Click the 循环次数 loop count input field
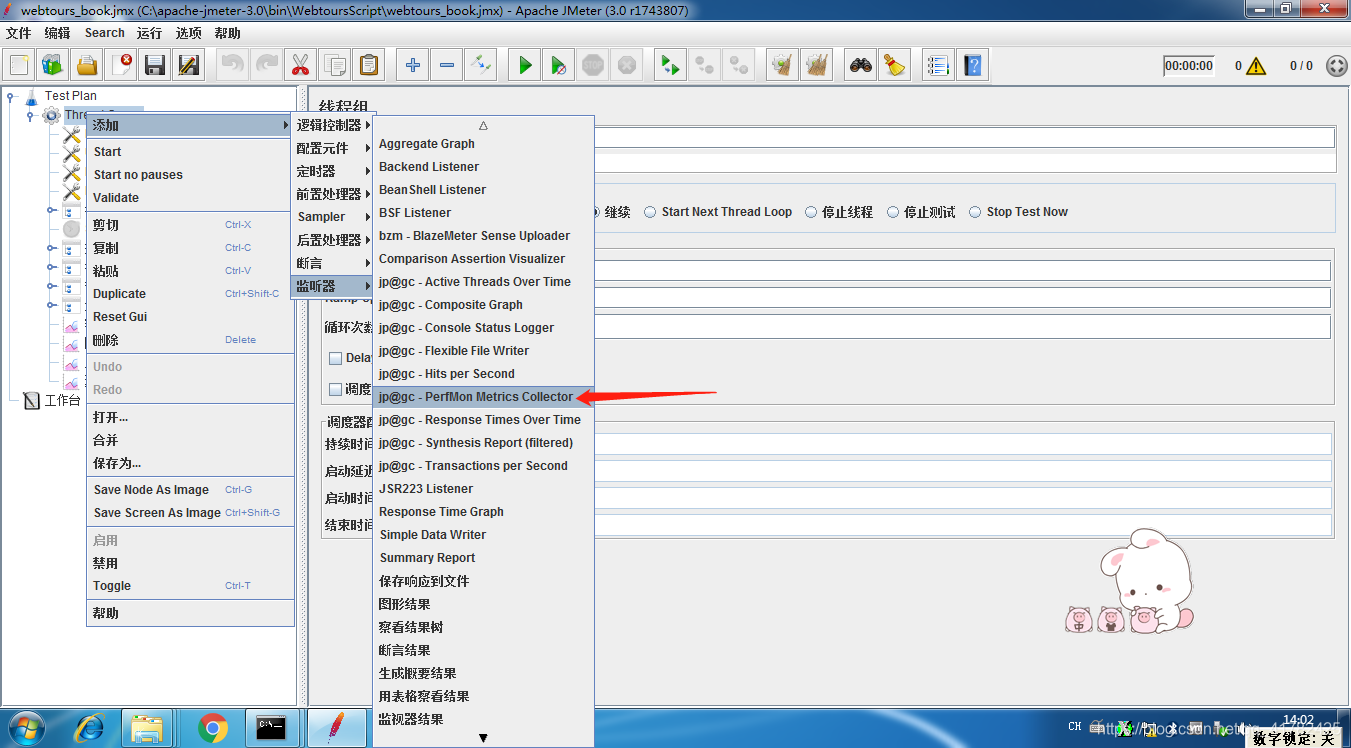The height and width of the screenshot is (748, 1351). point(962,327)
